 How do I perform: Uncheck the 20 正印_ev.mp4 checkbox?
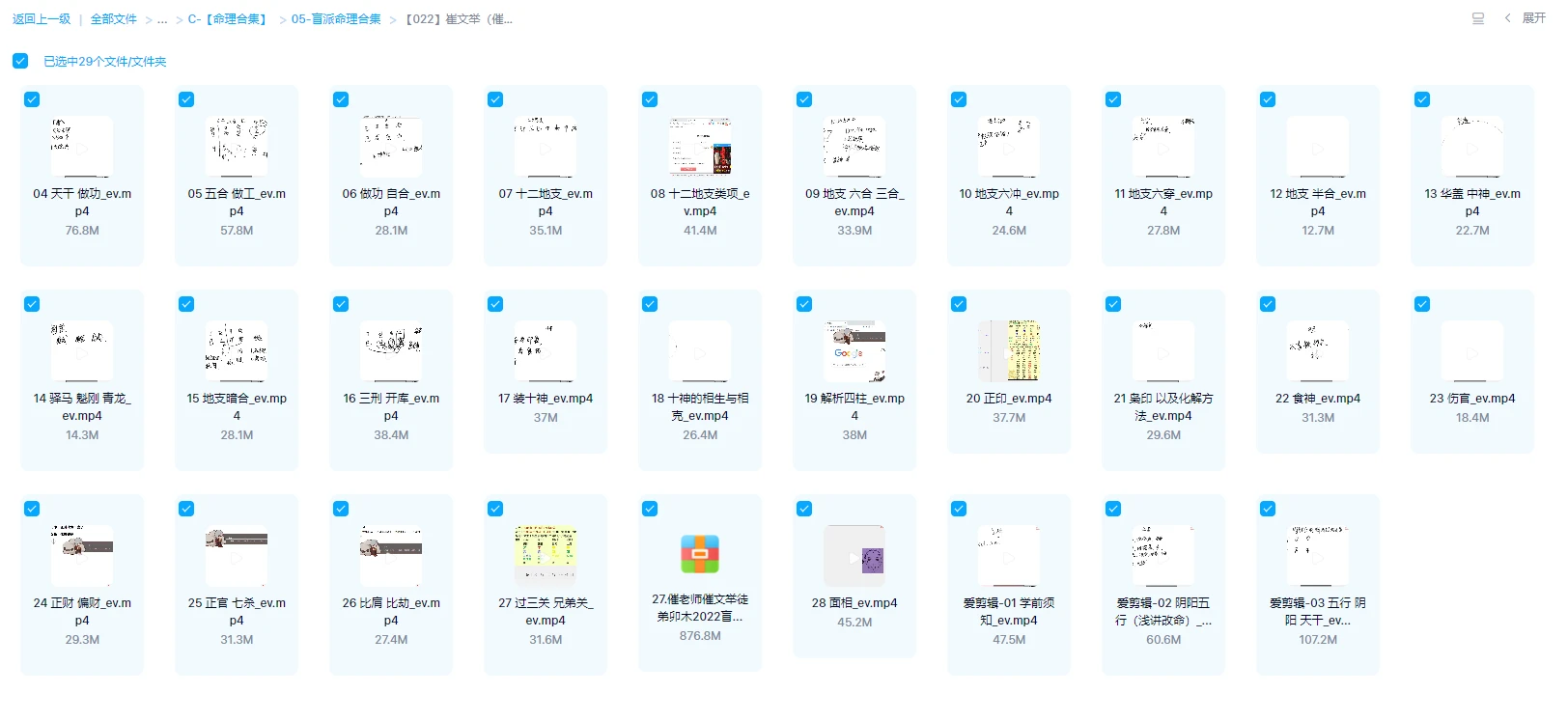[x=959, y=304]
